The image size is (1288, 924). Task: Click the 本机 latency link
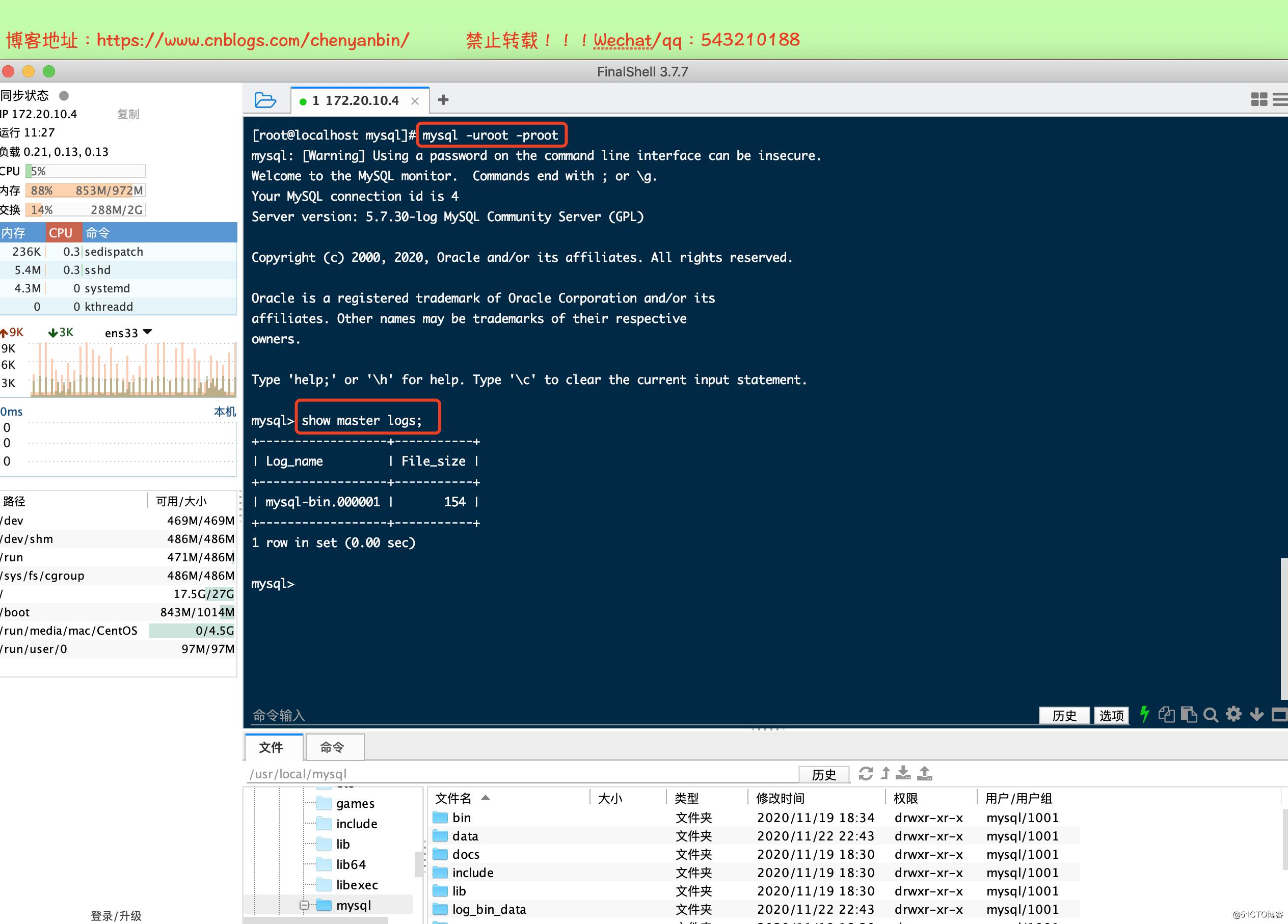coord(225,412)
